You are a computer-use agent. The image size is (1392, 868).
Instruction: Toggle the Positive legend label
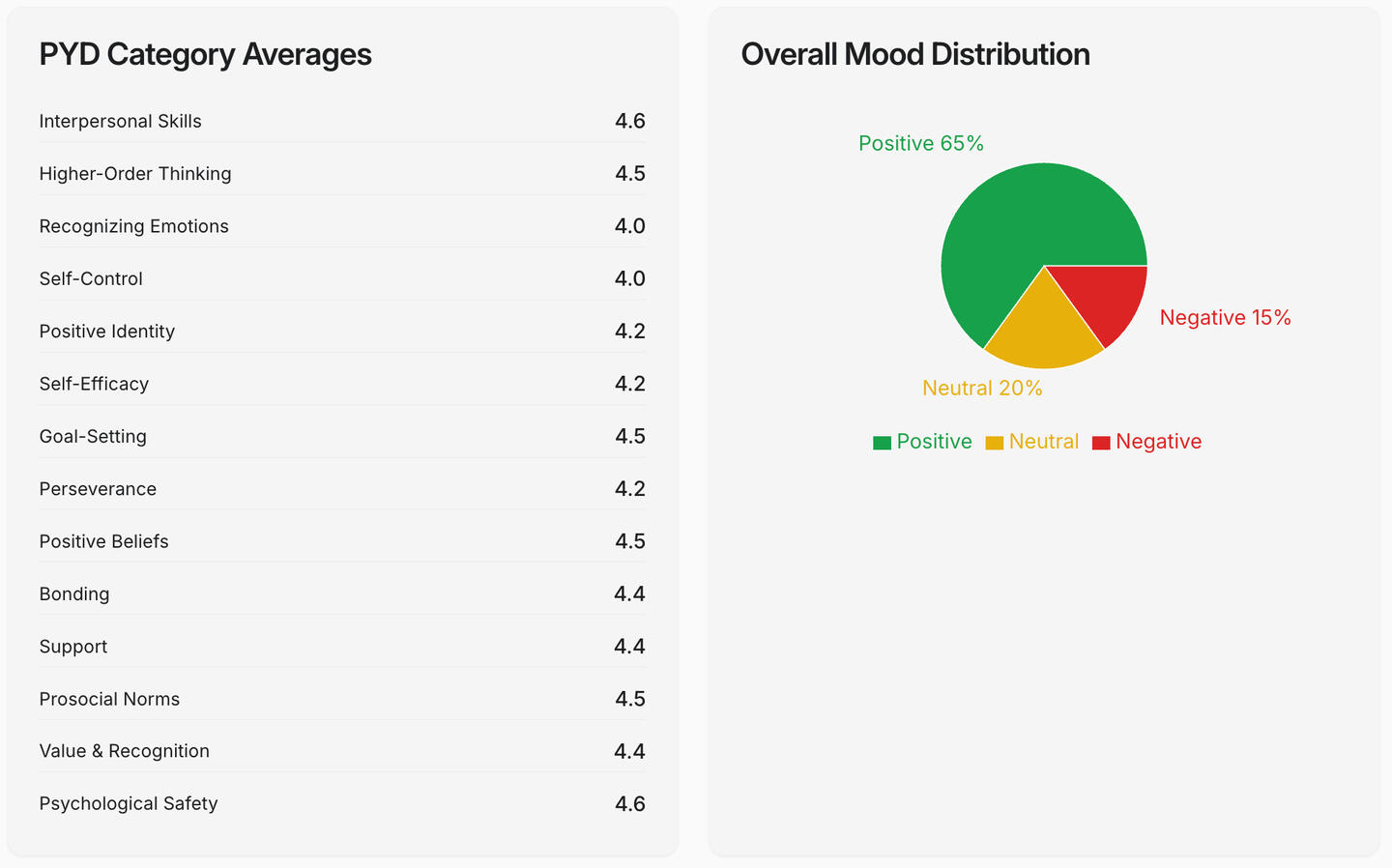click(x=934, y=442)
